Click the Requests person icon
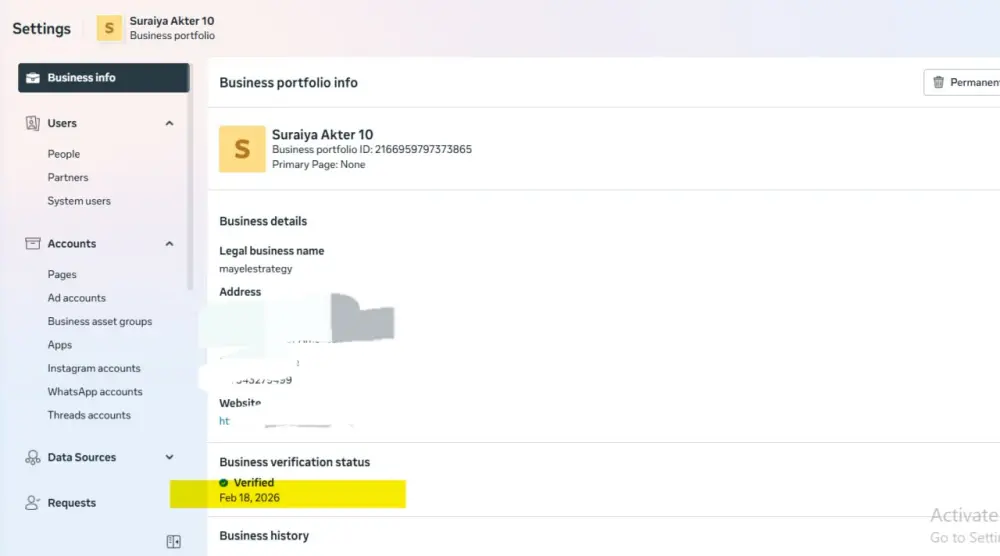The image size is (1000, 556). [x=33, y=503]
